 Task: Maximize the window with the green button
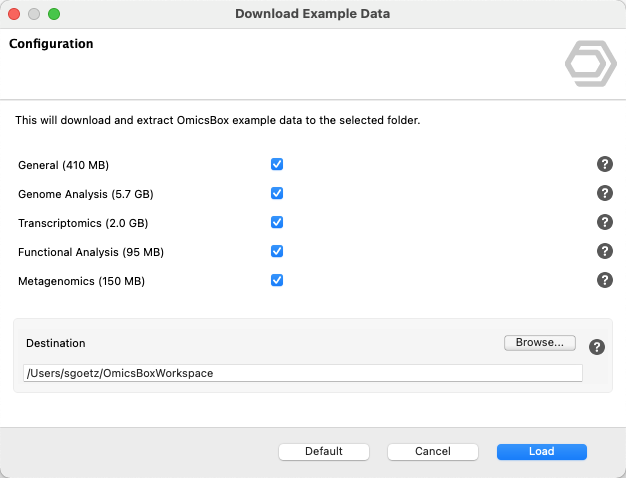(54, 14)
